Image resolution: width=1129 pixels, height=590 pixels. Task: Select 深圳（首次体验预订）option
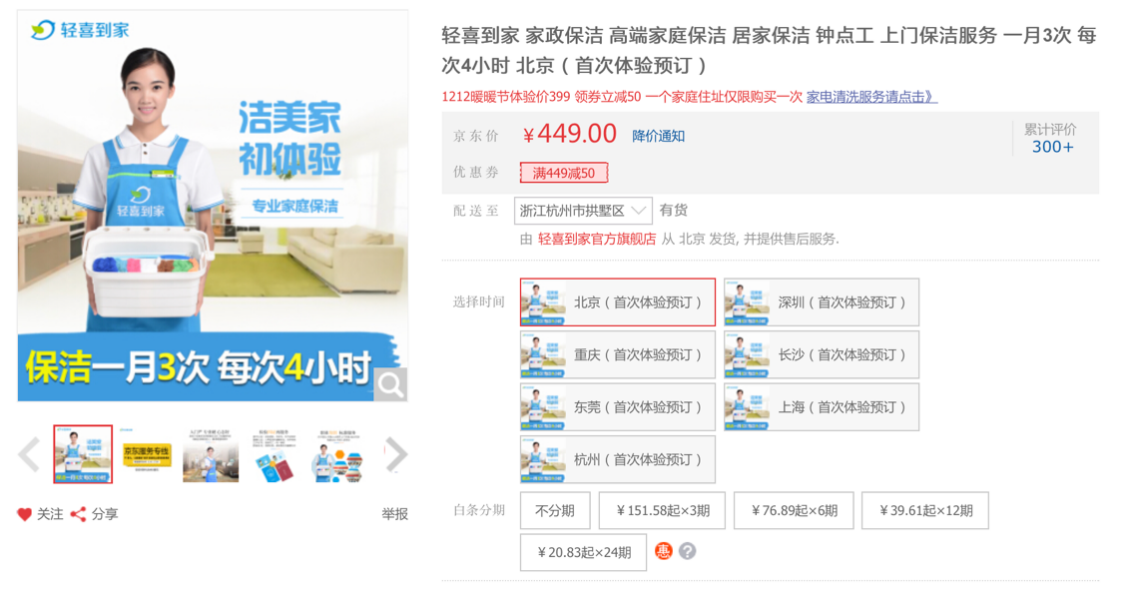coord(822,303)
